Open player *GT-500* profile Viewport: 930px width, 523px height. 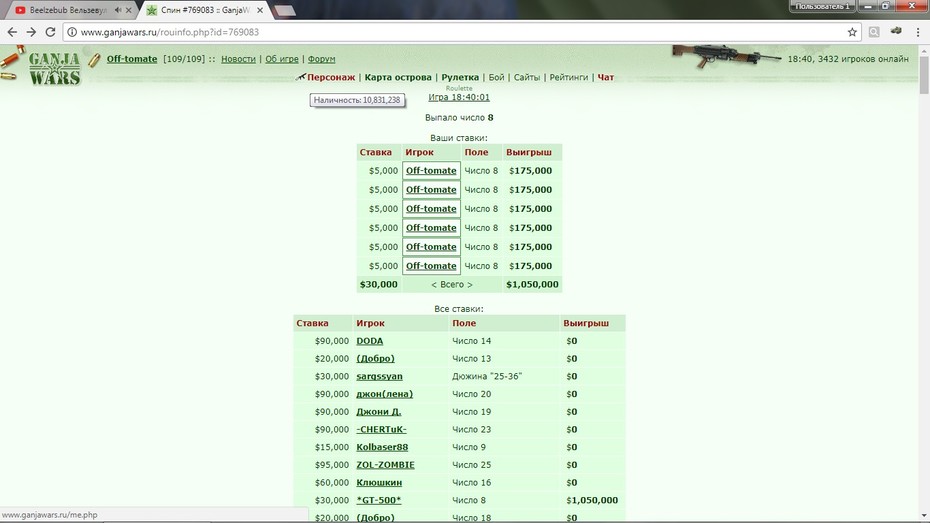point(378,500)
